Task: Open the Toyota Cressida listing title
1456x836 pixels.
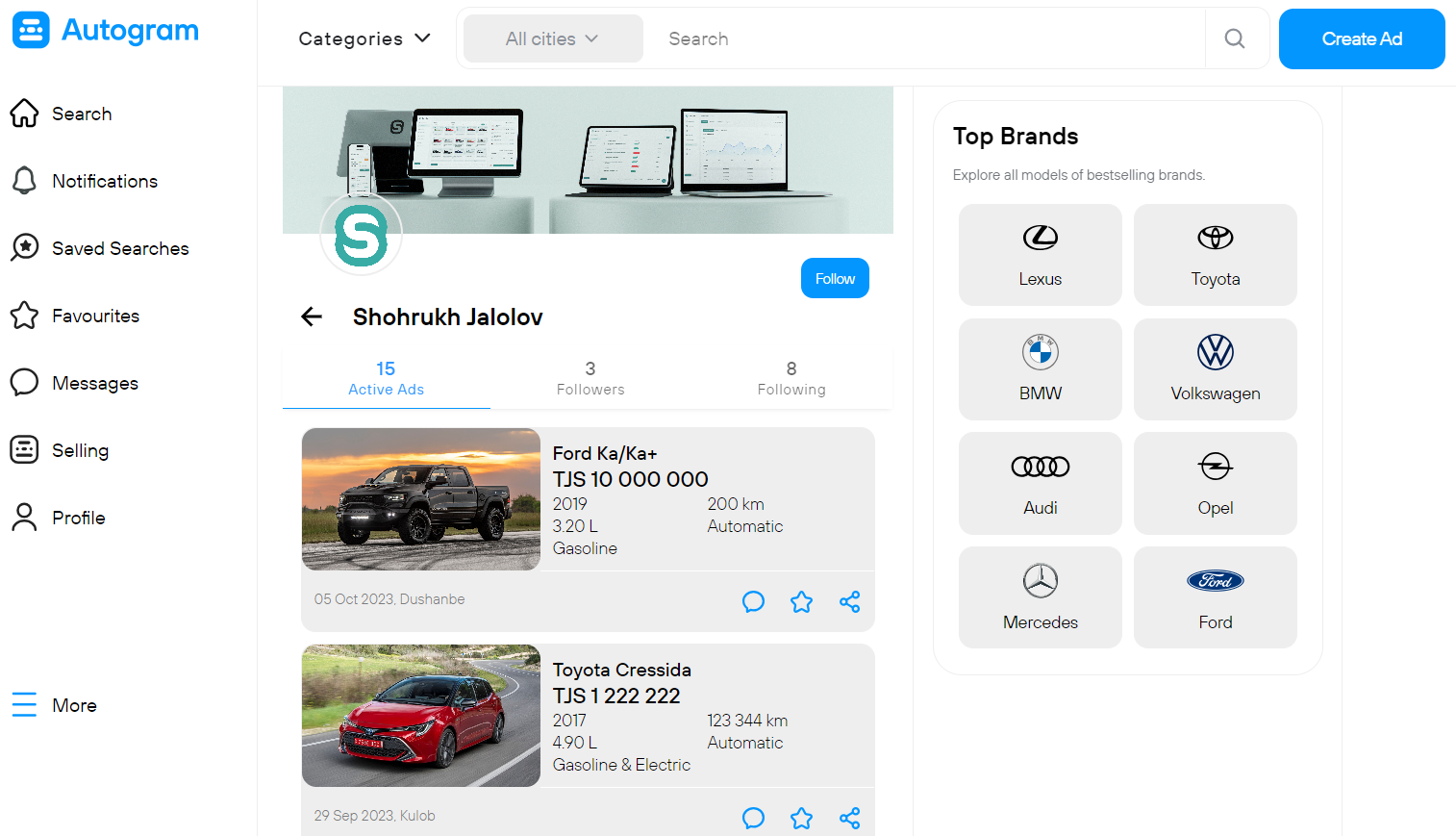Action: (x=622, y=670)
